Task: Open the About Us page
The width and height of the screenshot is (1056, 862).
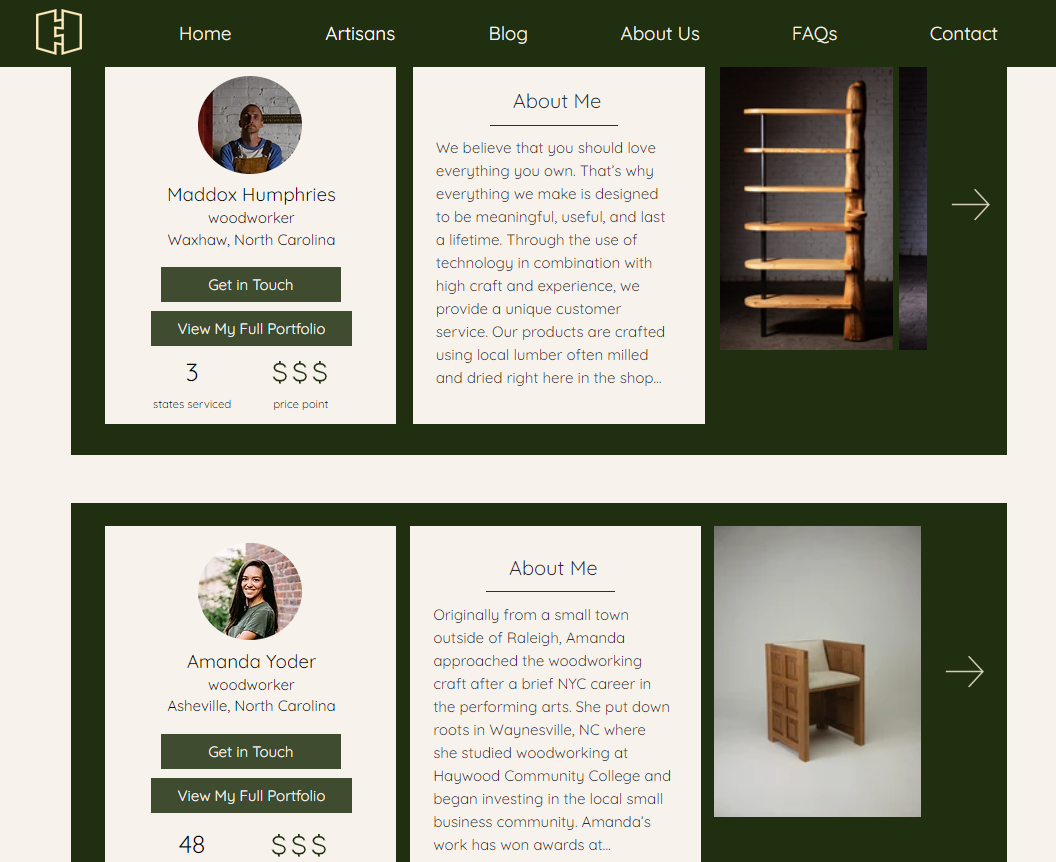Action: pos(660,34)
